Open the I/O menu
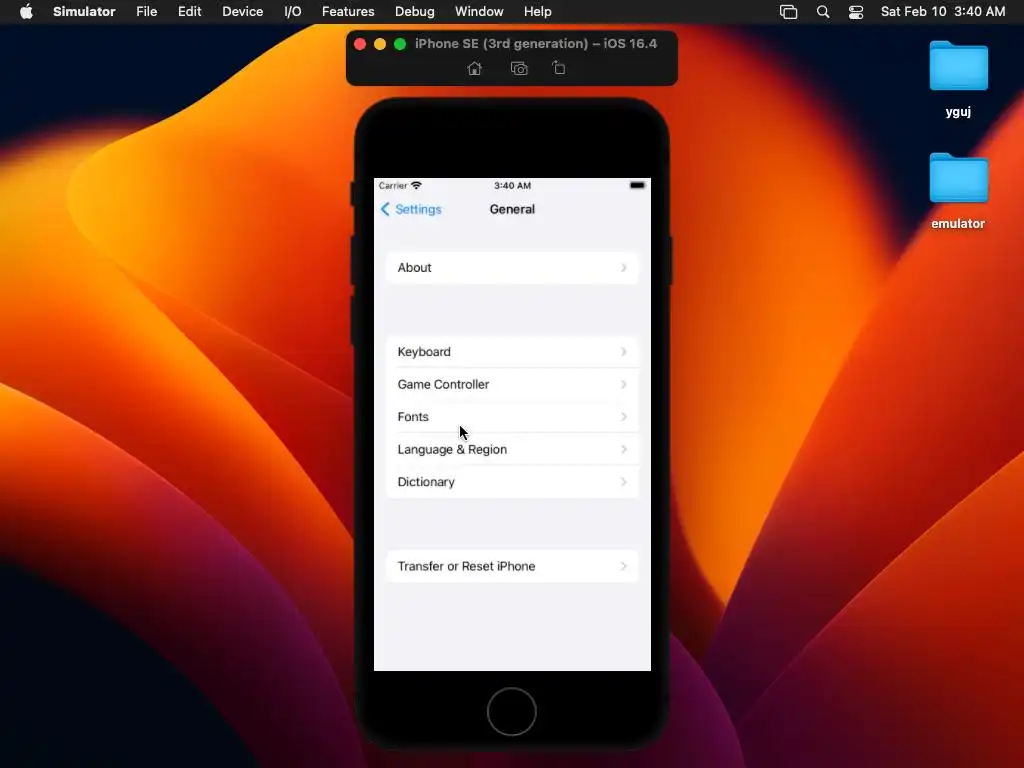The width and height of the screenshot is (1024, 768). tap(293, 12)
